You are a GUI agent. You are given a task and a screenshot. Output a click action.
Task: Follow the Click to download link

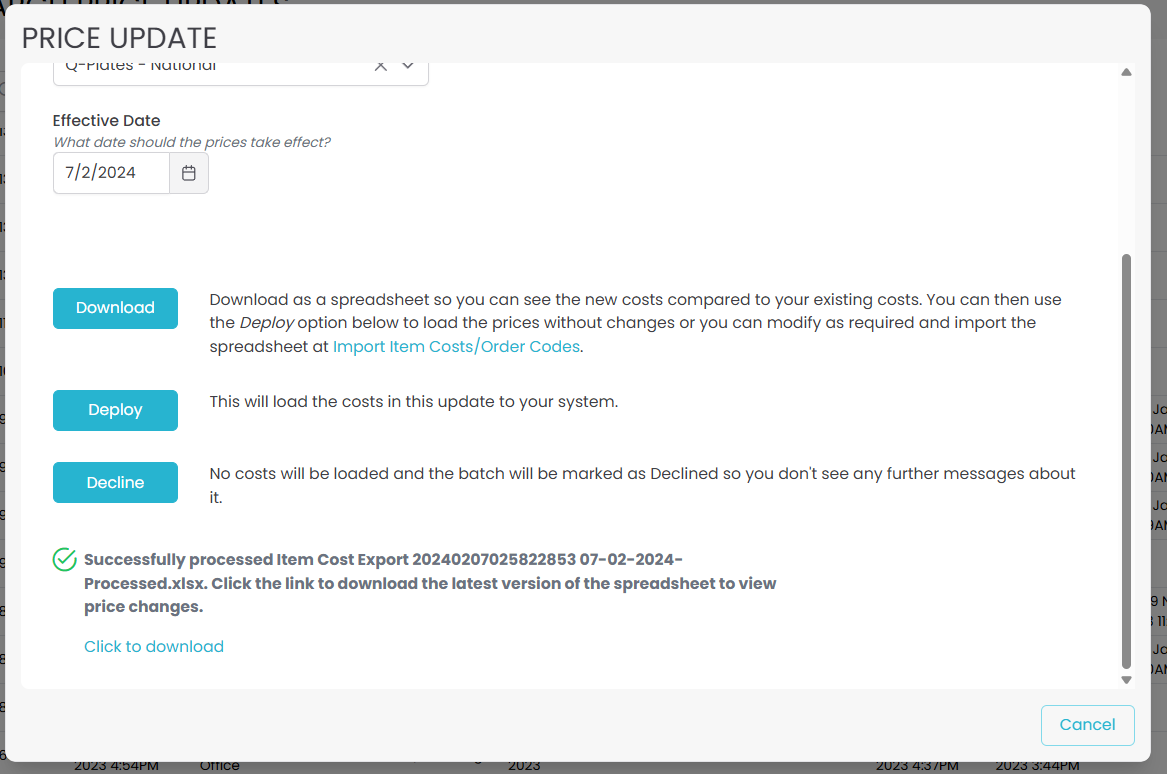tap(154, 646)
